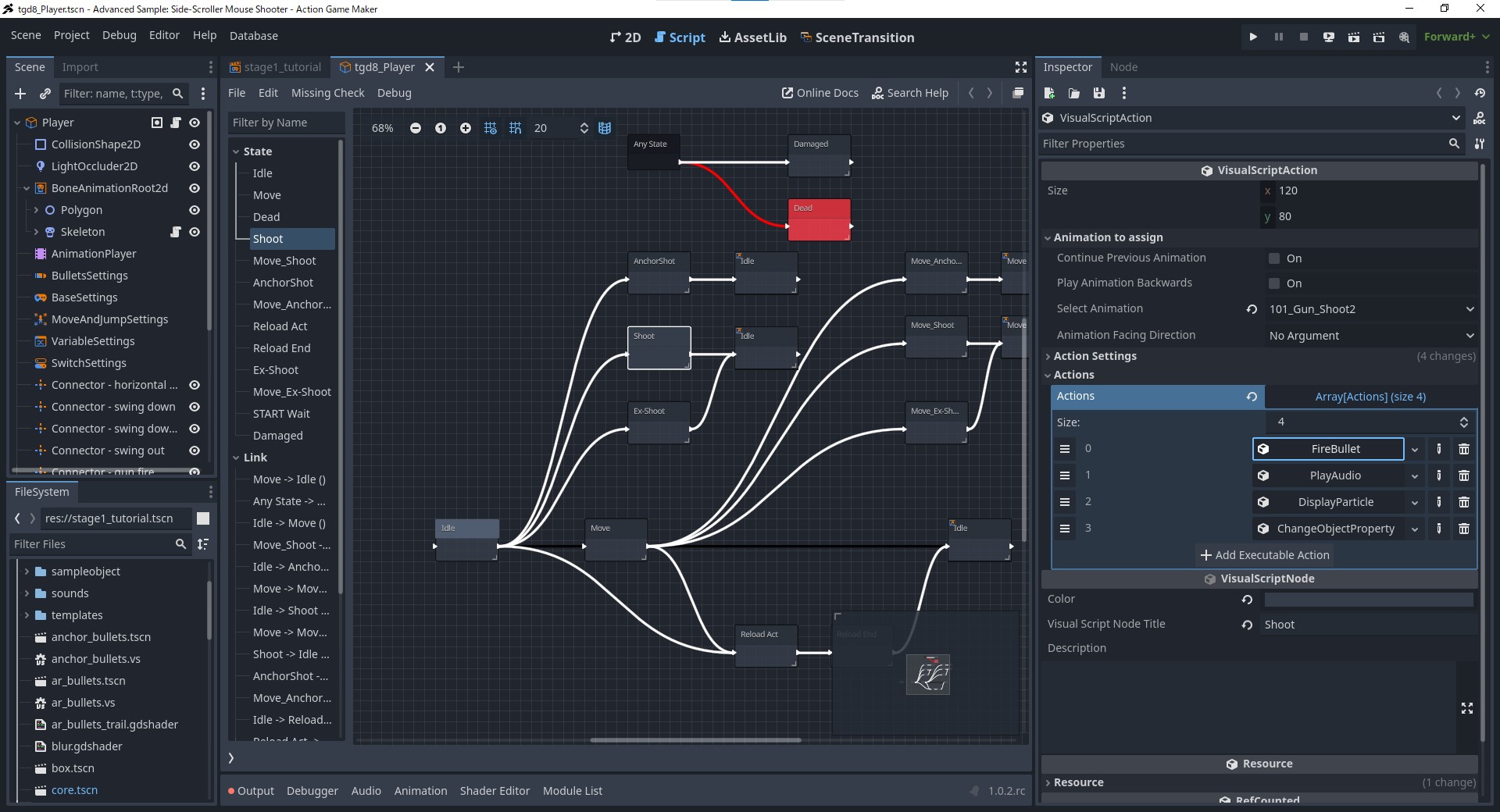Image resolution: width=1500 pixels, height=812 pixels.
Task: Zoom out in the visual script graph
Action: pyautogui.click(x=416, y=128)
